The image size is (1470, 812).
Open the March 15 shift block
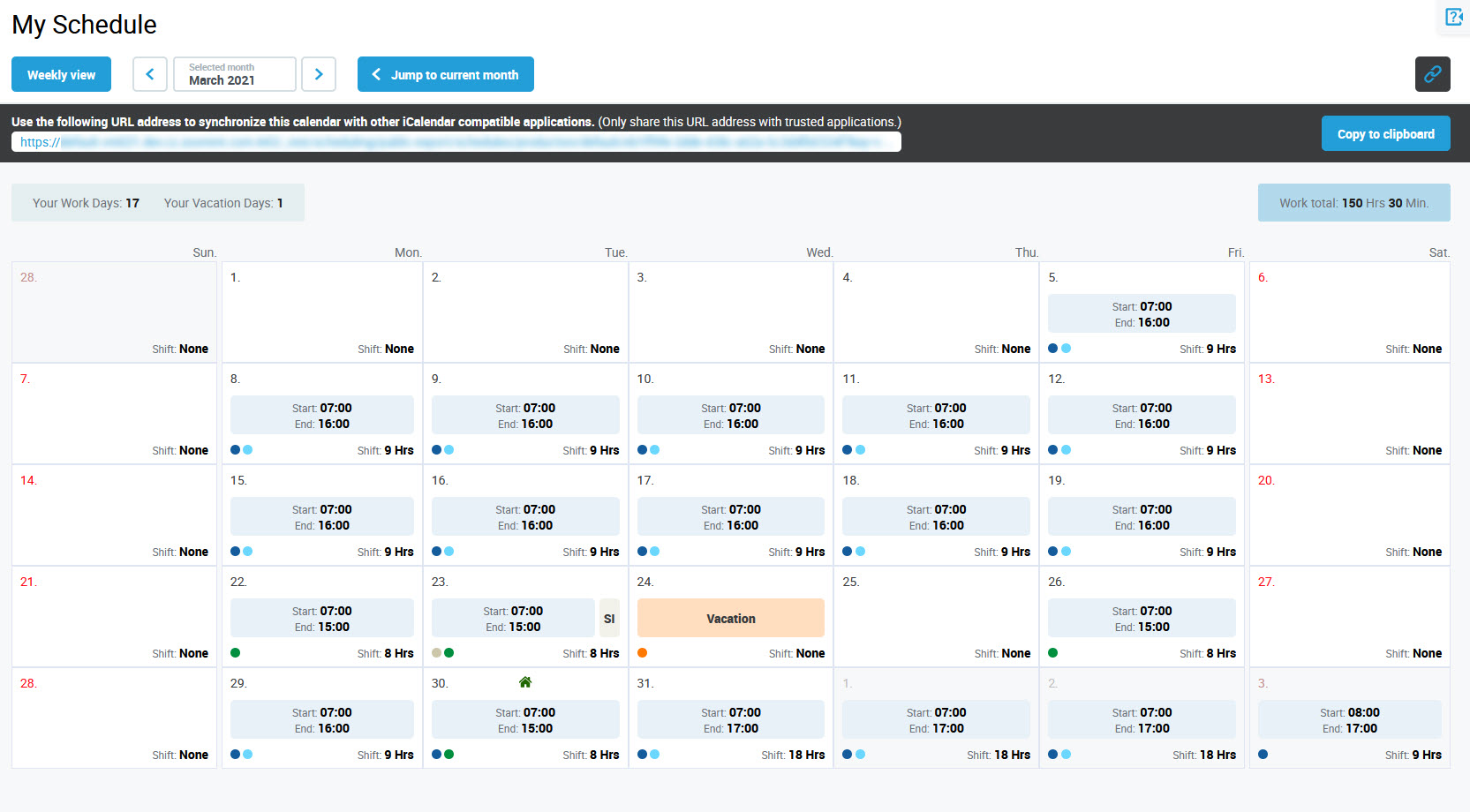click(321, 517)
